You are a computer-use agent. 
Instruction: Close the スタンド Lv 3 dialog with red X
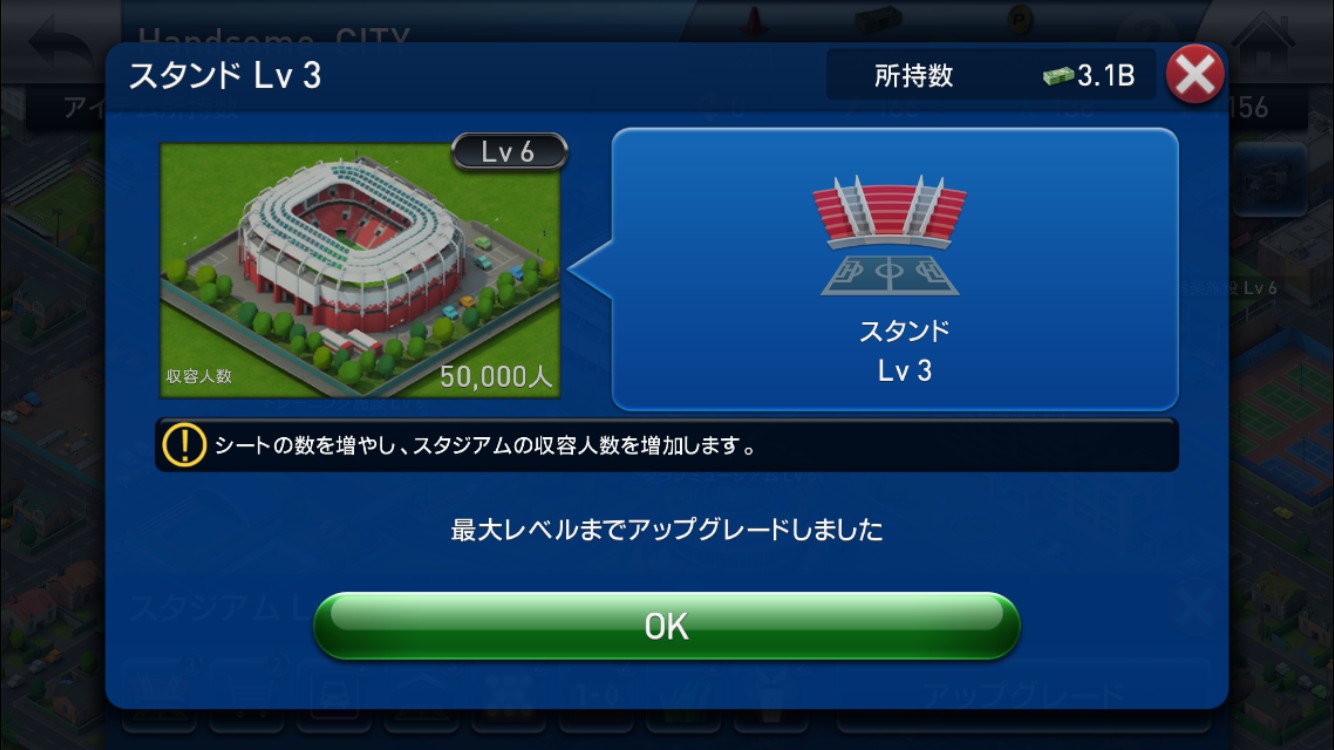1195,75
